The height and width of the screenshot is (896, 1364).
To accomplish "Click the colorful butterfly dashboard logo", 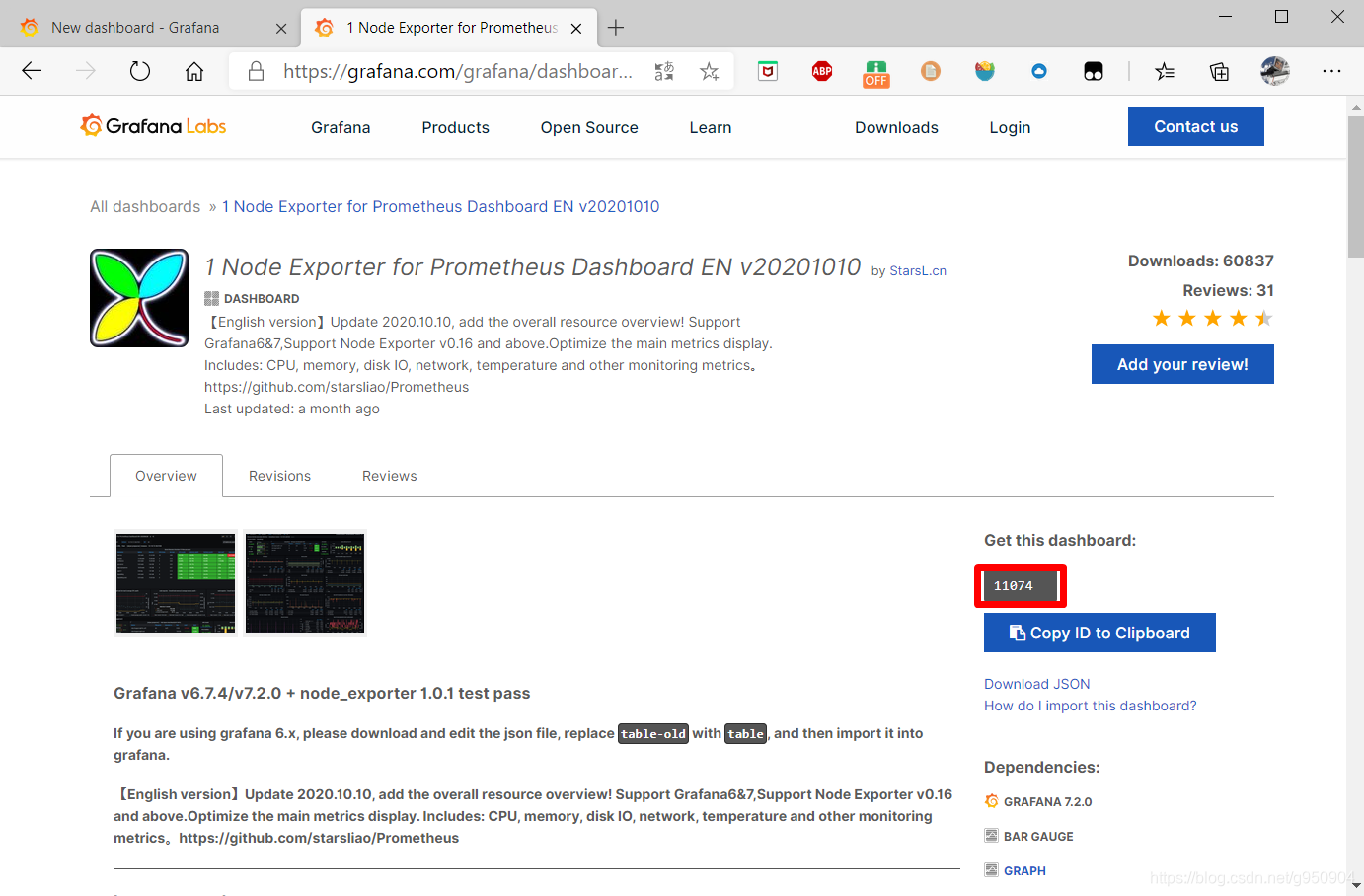I will 139,298.
